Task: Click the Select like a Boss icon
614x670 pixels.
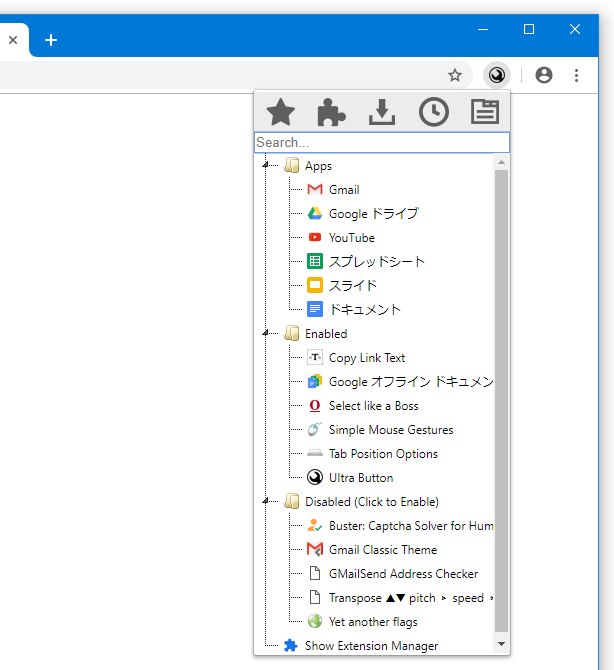Action: click(315, 405)
